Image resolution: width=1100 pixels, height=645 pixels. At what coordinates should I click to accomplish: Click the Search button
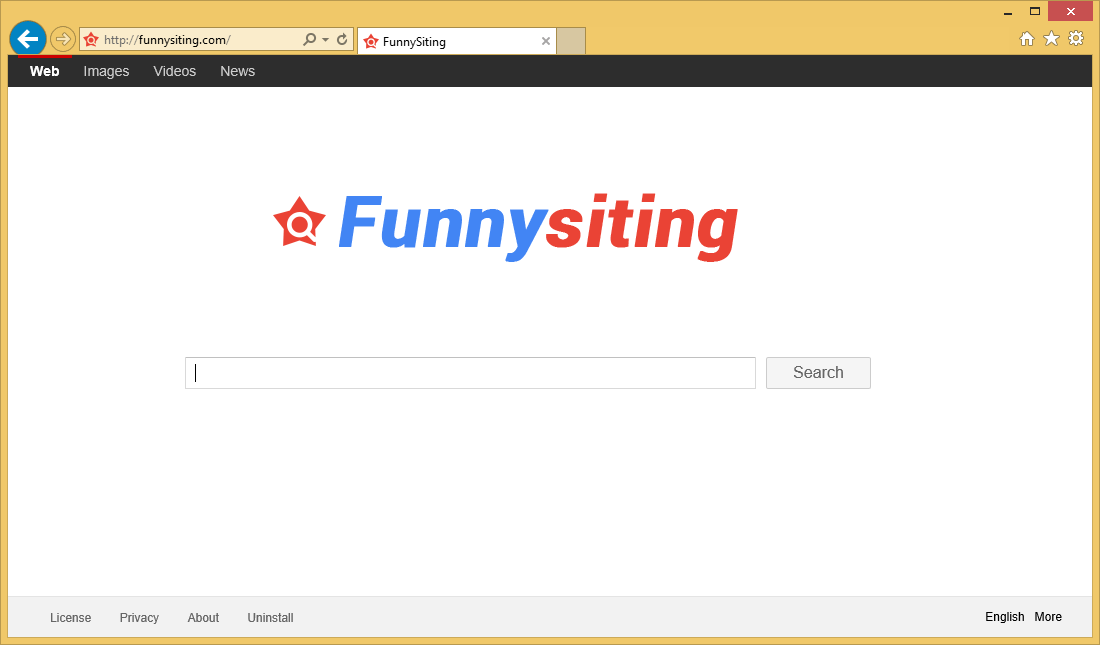(x=818, y=372)
